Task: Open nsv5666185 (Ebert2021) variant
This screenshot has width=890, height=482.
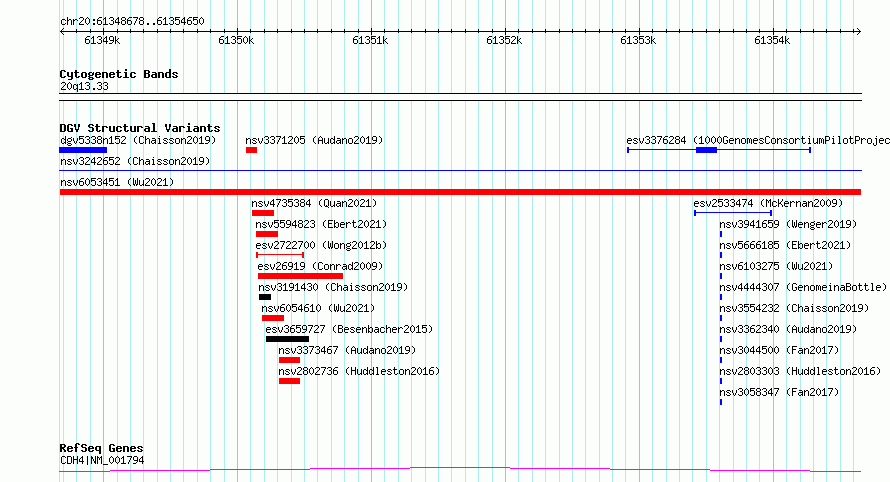Action: pyautogui.click(x=785, y=245)
